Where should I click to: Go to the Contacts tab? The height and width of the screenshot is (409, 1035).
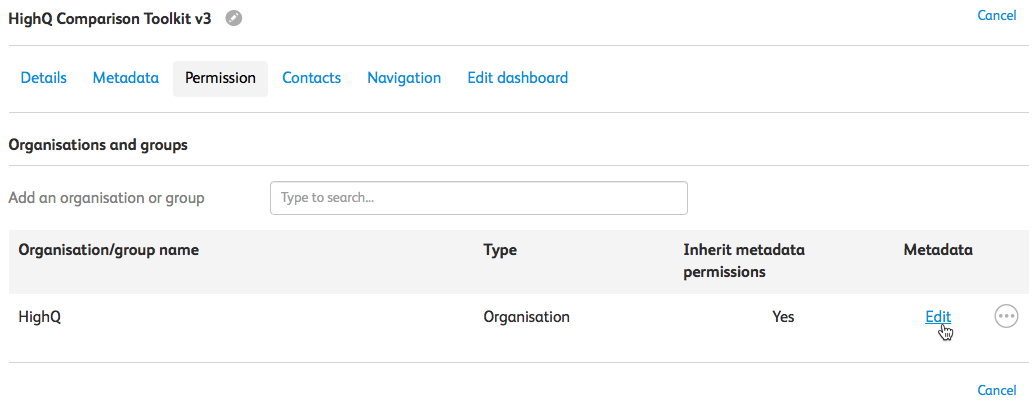(x=311, y=78)
